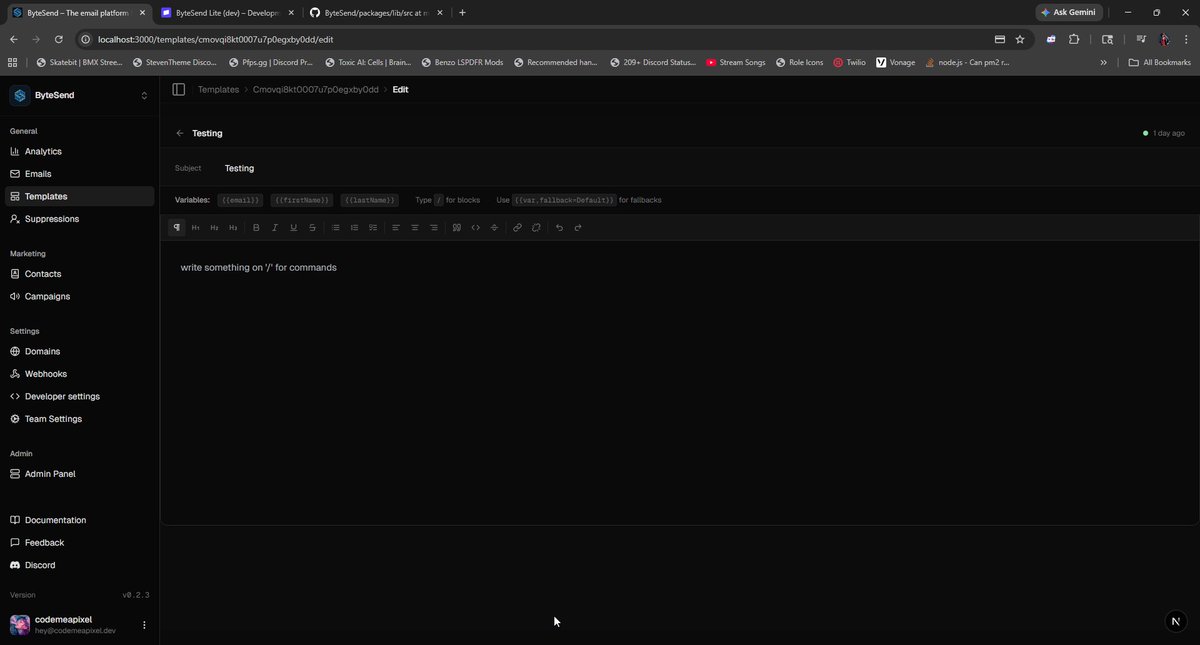Open Analytics in the sidebar
The image size is (1200, 645).
click(x=80, y=151)
